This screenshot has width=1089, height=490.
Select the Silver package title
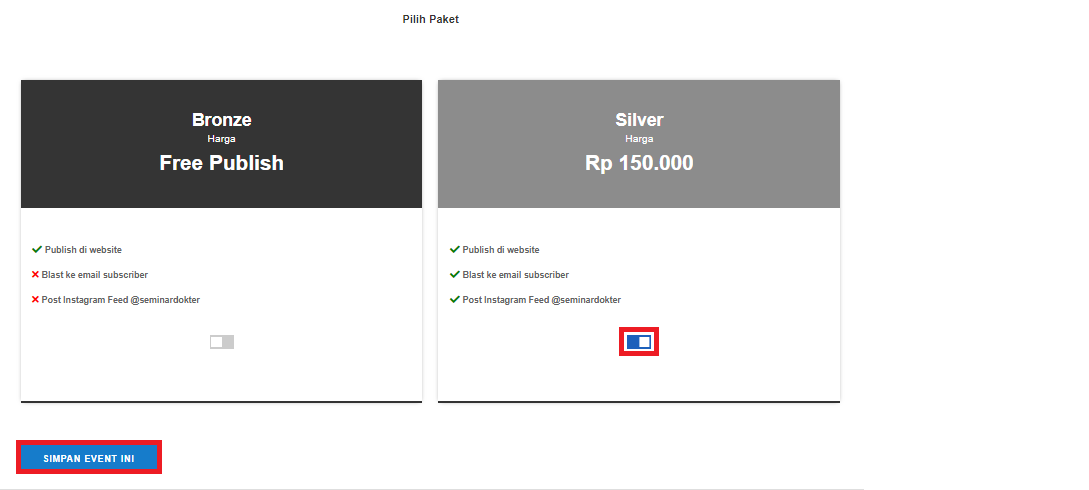pyautogui.click(x=639, y=120)
